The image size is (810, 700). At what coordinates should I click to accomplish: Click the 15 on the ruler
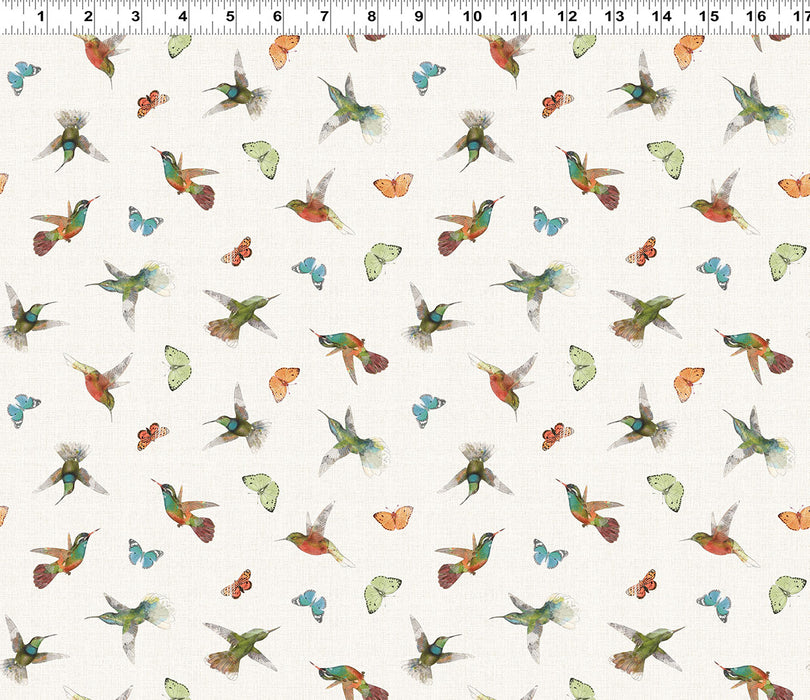709,17
